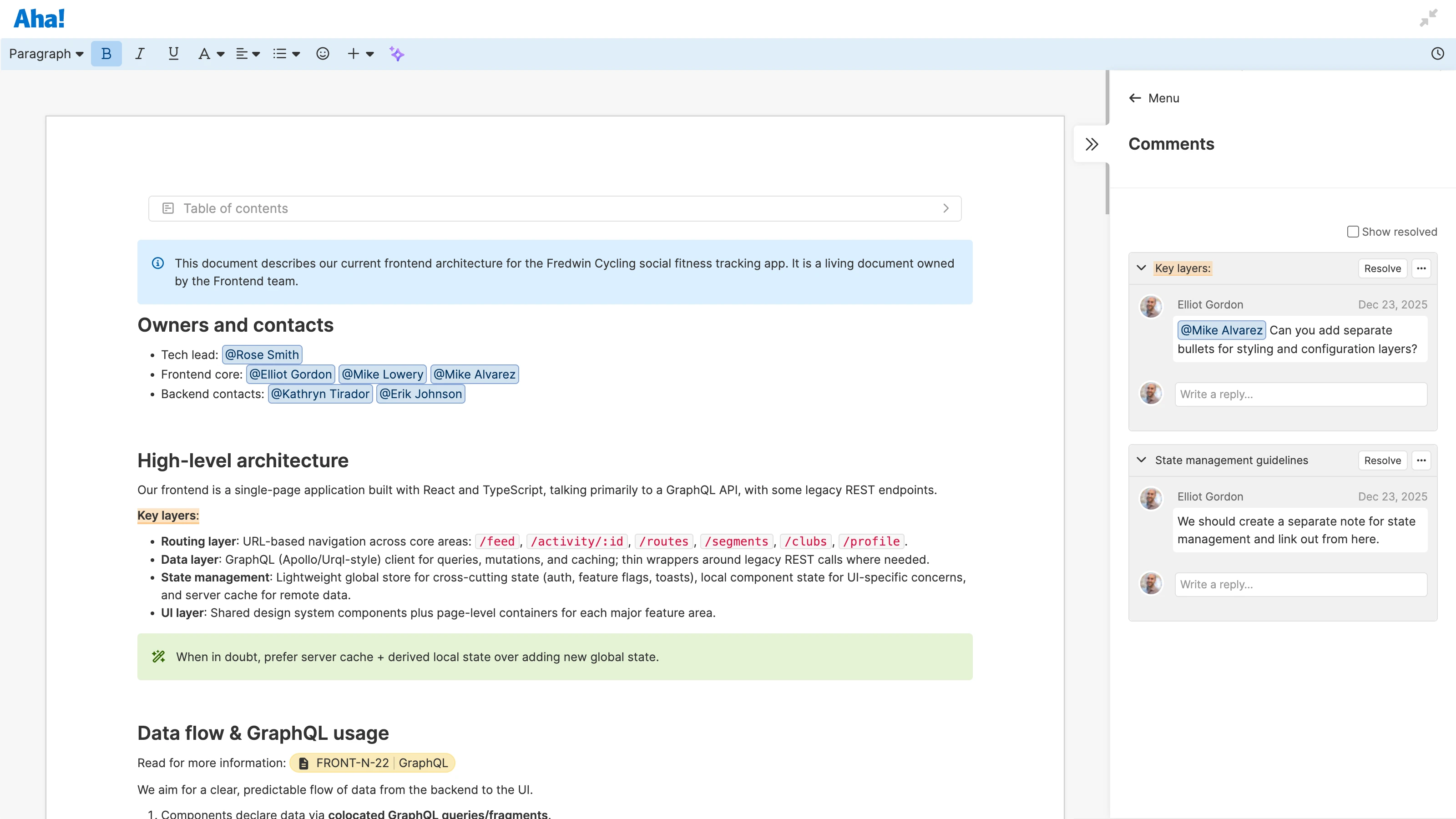Image resolution: width=1456 pixels, height=819 pixels.
Task: Collapse State management guidelines thread
Action: [x=1141, y=460]
